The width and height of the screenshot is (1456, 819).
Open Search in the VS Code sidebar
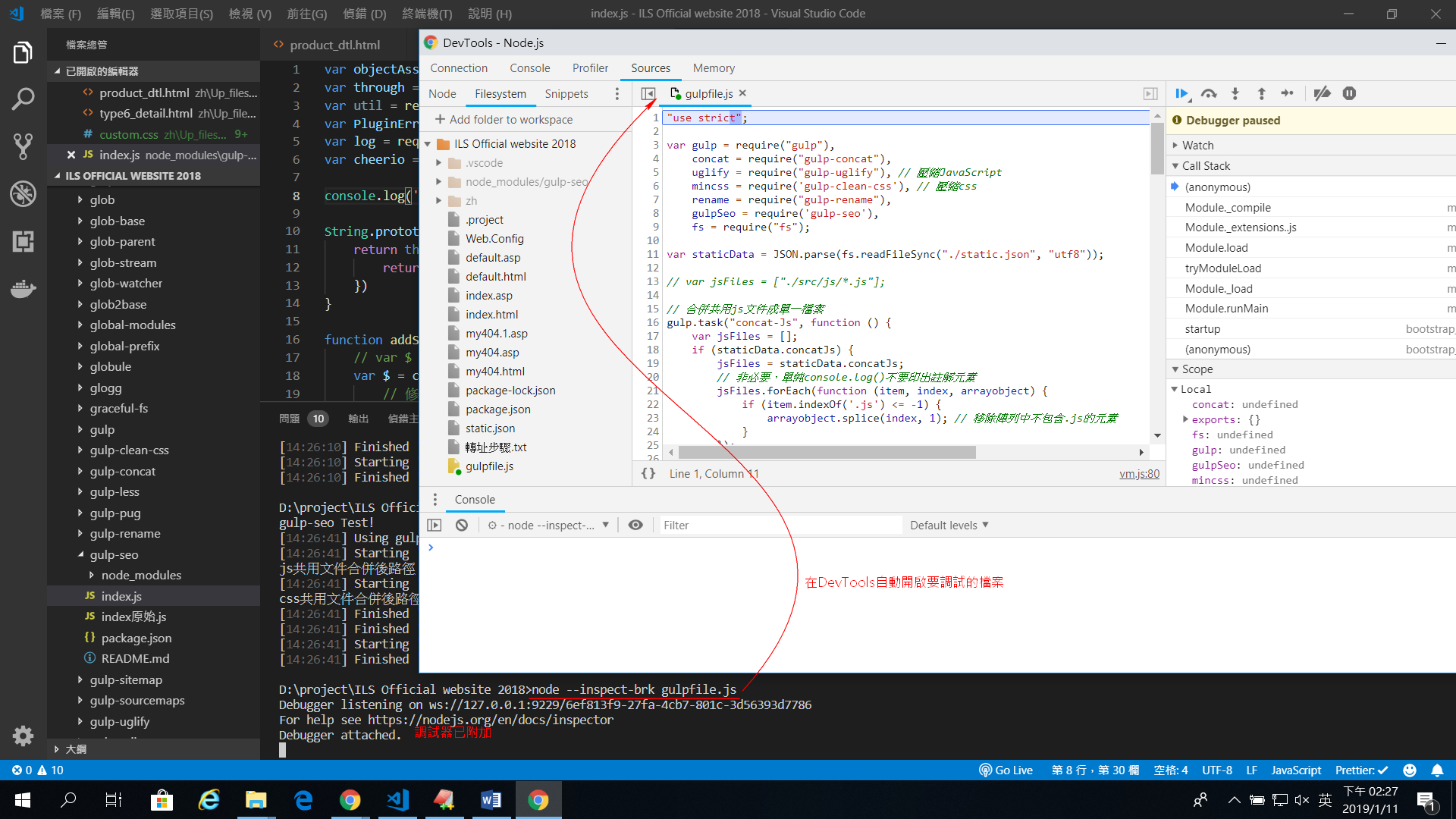click(x=23, y=99)
